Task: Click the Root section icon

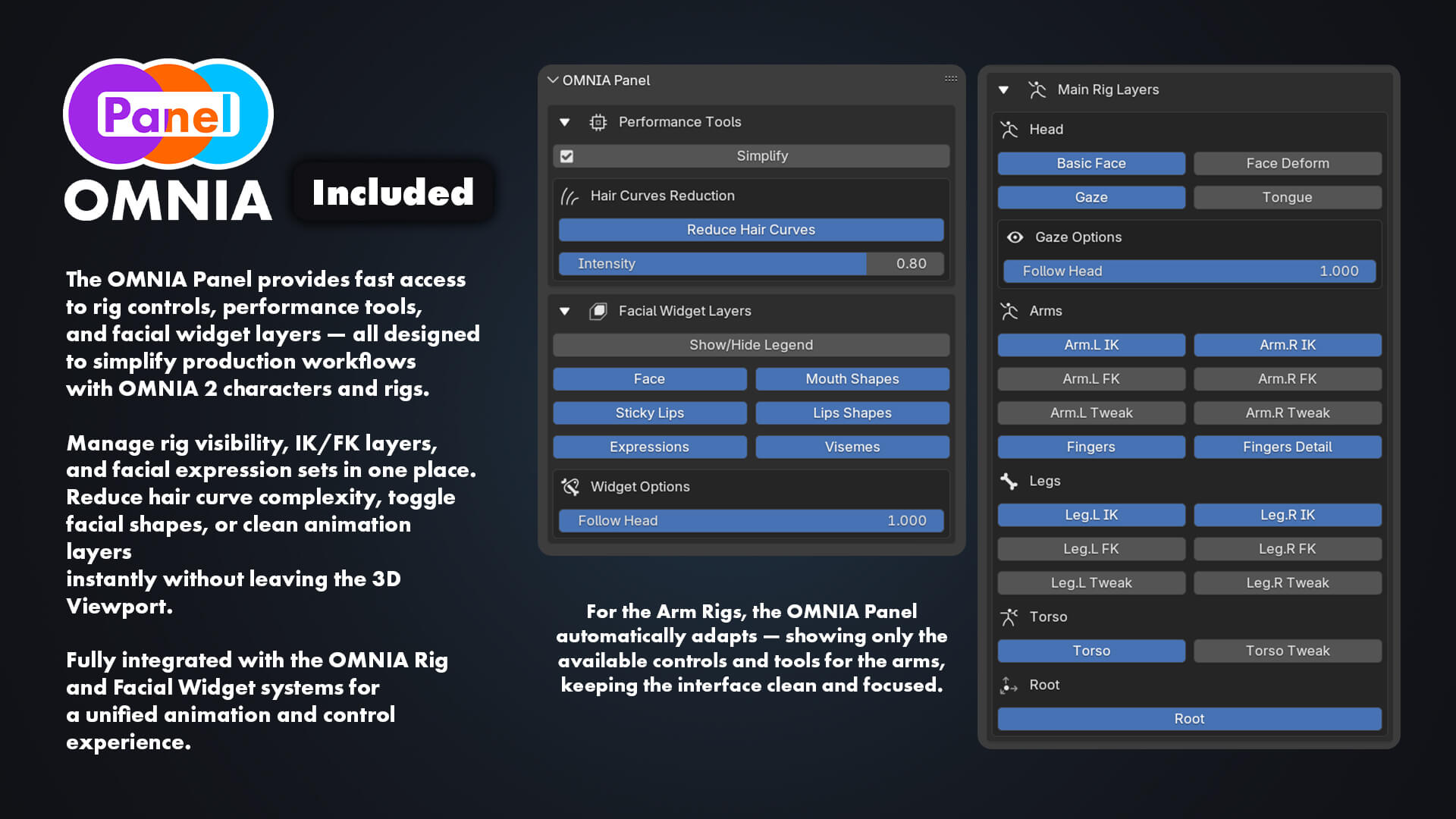Action: point(1009,685)
